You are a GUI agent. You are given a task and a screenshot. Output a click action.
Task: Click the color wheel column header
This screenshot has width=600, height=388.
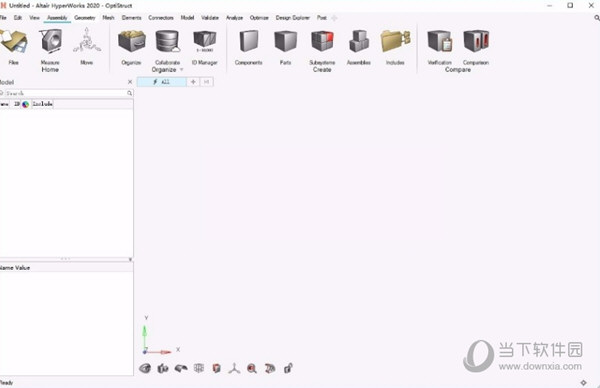[x=25, y=104]
